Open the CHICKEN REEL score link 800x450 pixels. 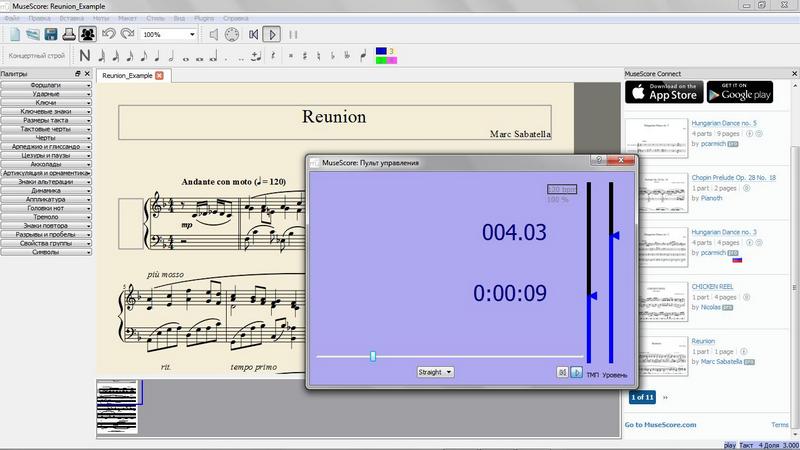(x=712, y=286)
